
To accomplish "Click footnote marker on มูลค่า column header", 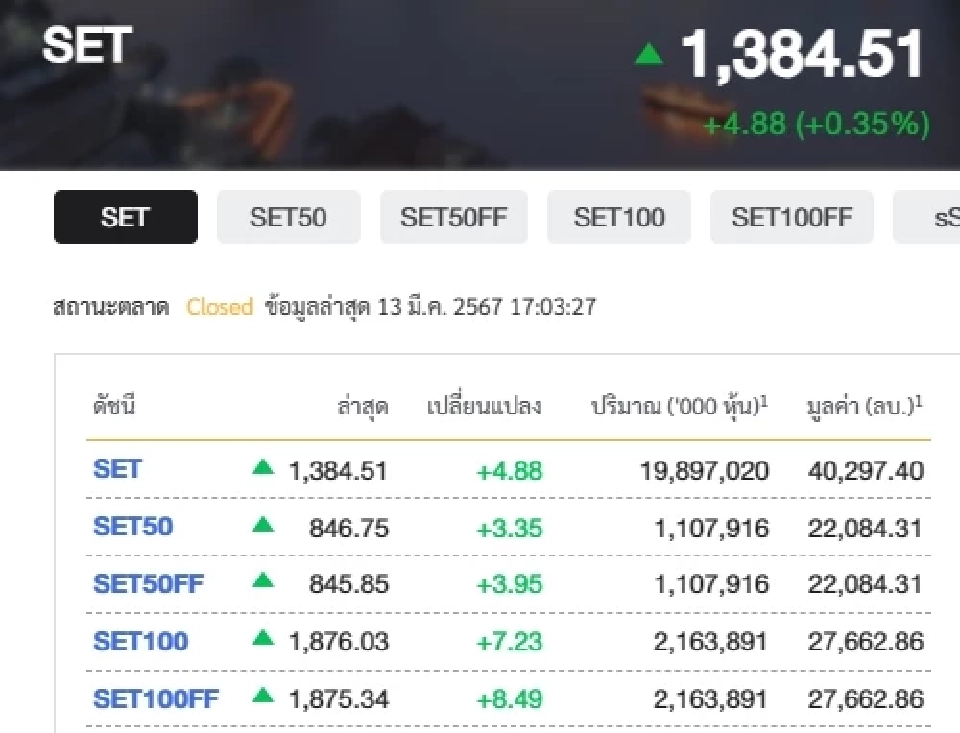I will (920, 398).
